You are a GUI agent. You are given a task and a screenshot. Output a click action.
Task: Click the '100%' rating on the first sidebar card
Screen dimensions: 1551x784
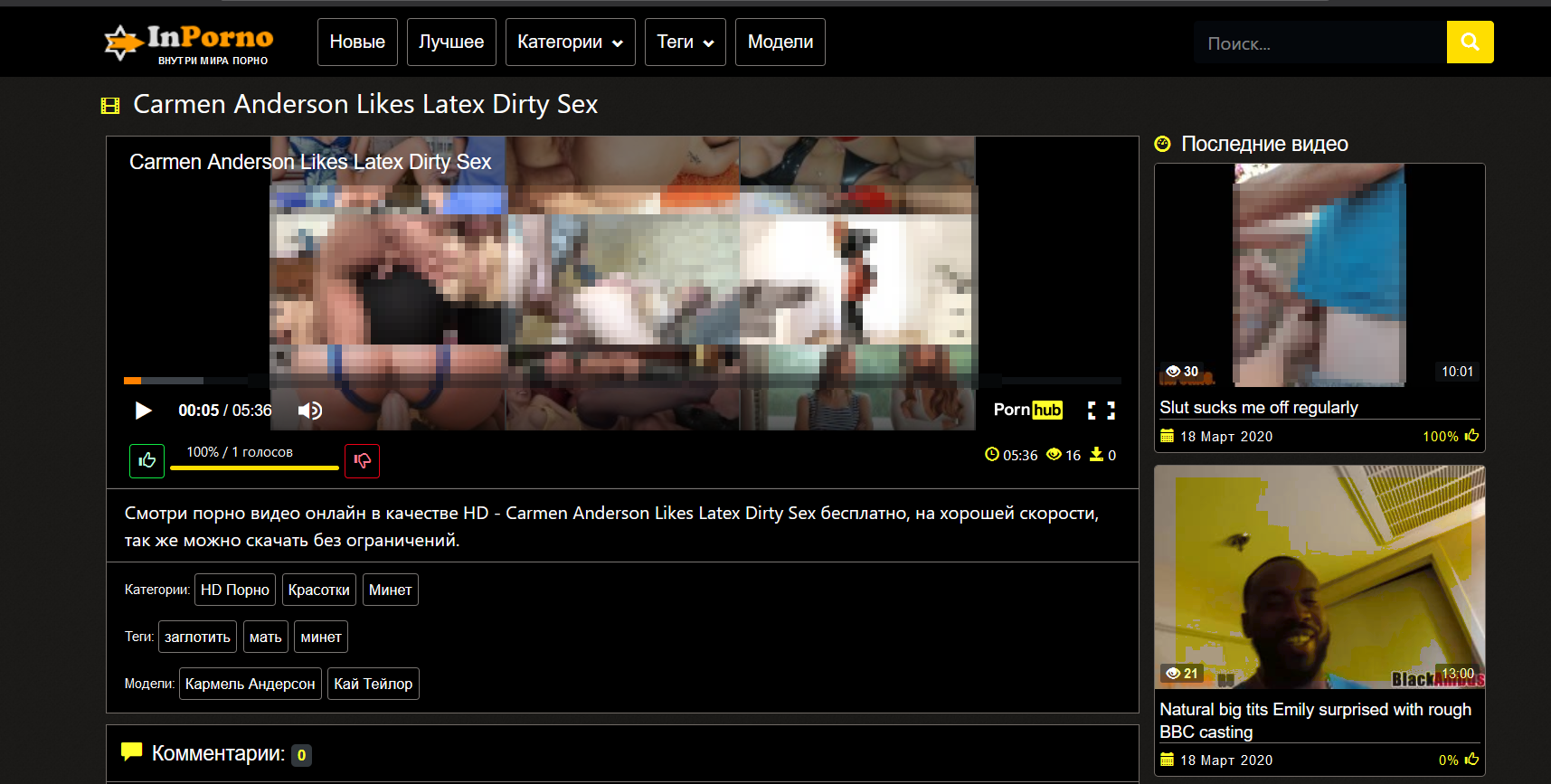(1441, 437)
